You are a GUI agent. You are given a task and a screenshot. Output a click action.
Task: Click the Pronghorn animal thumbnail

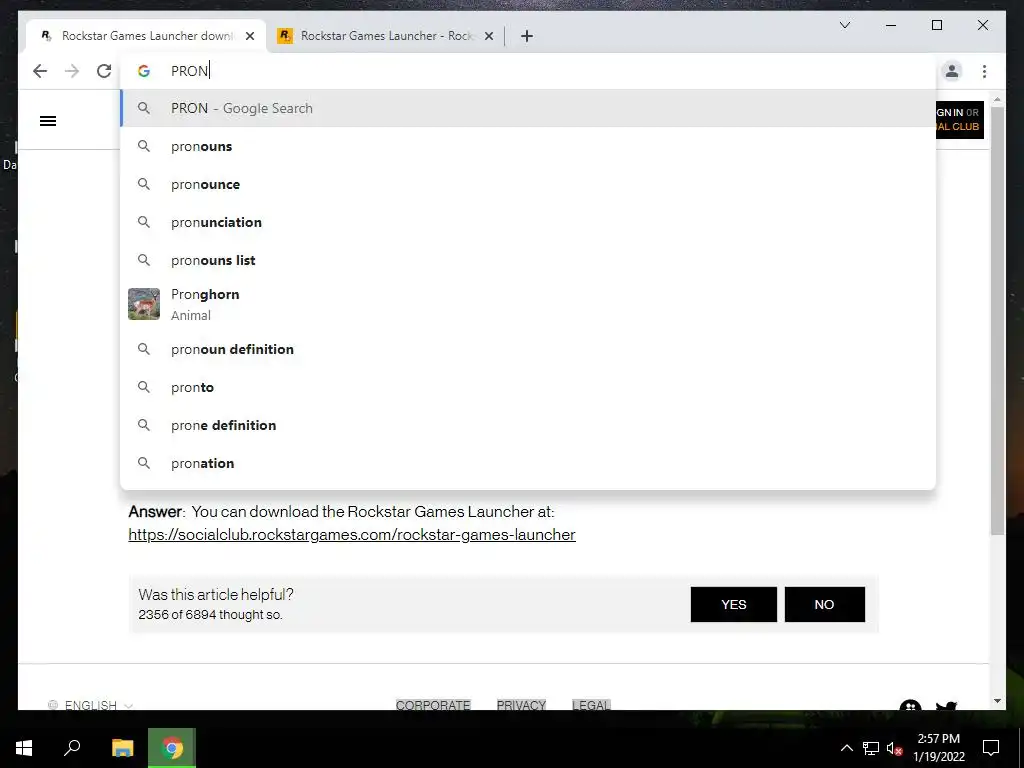[x=144, y=304]
